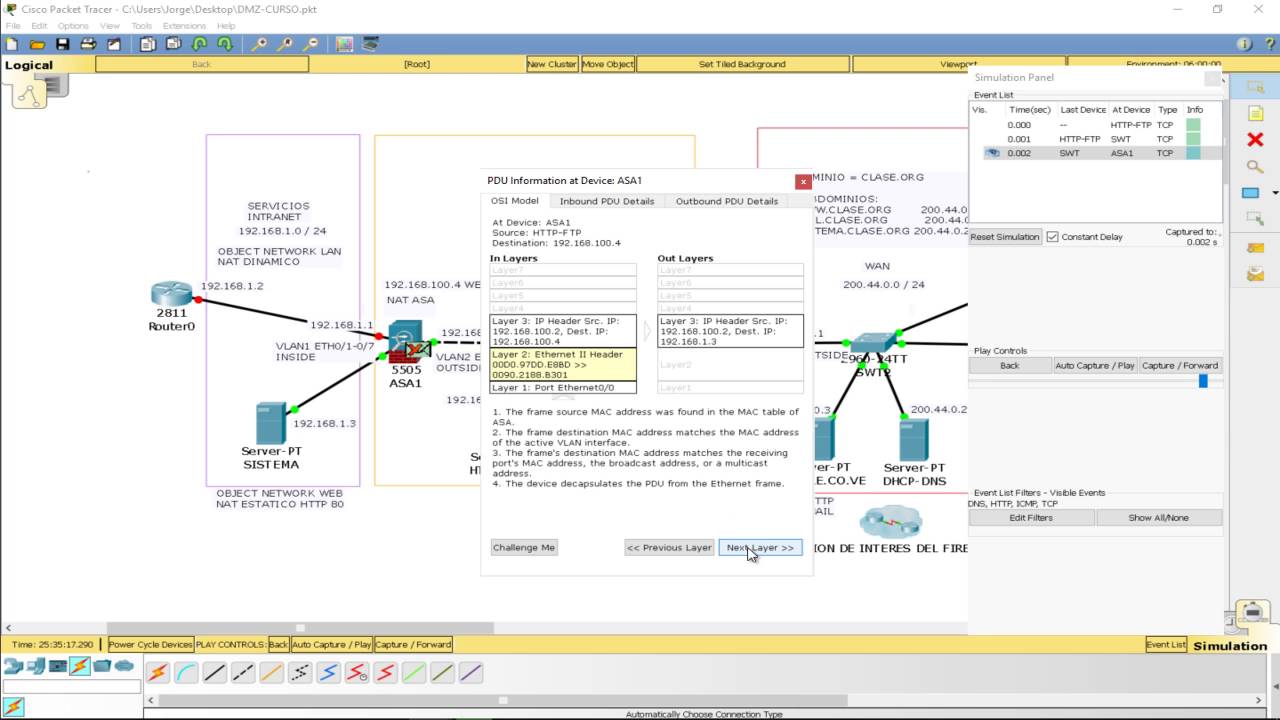Select the Place Note tool
Image resolution: width=1280 pixels, height=720 pixels.
coord(1255,113)
